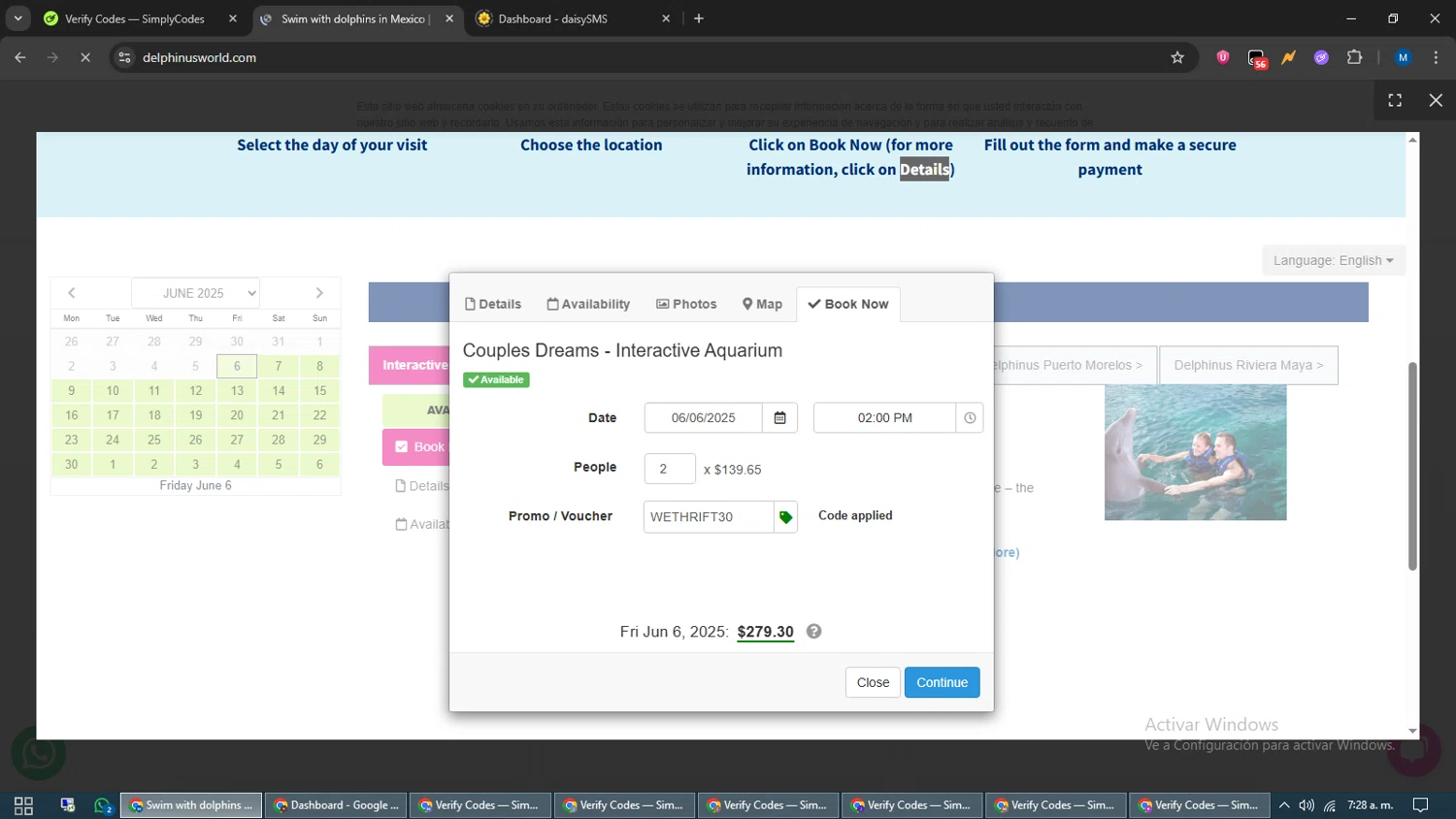Go to next calendar month
Image resolution: width=1456 pixels, height=819 pixels.
[319, 293]
